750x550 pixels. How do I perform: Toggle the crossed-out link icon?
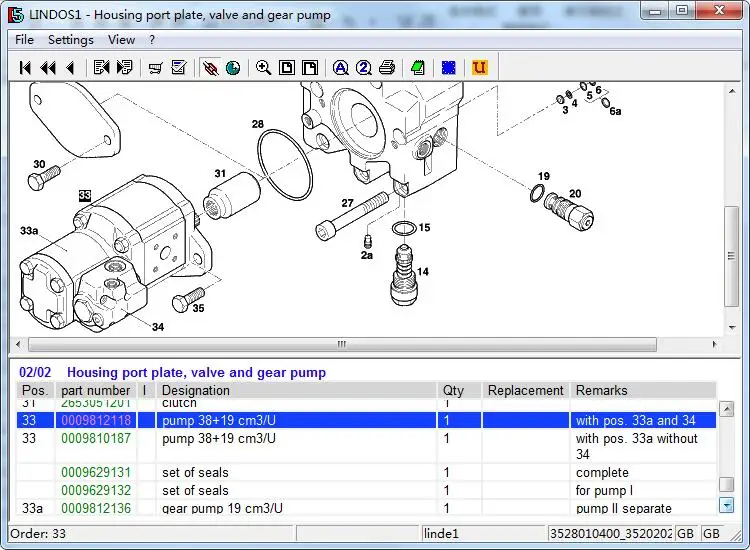(x=210, y=68)
